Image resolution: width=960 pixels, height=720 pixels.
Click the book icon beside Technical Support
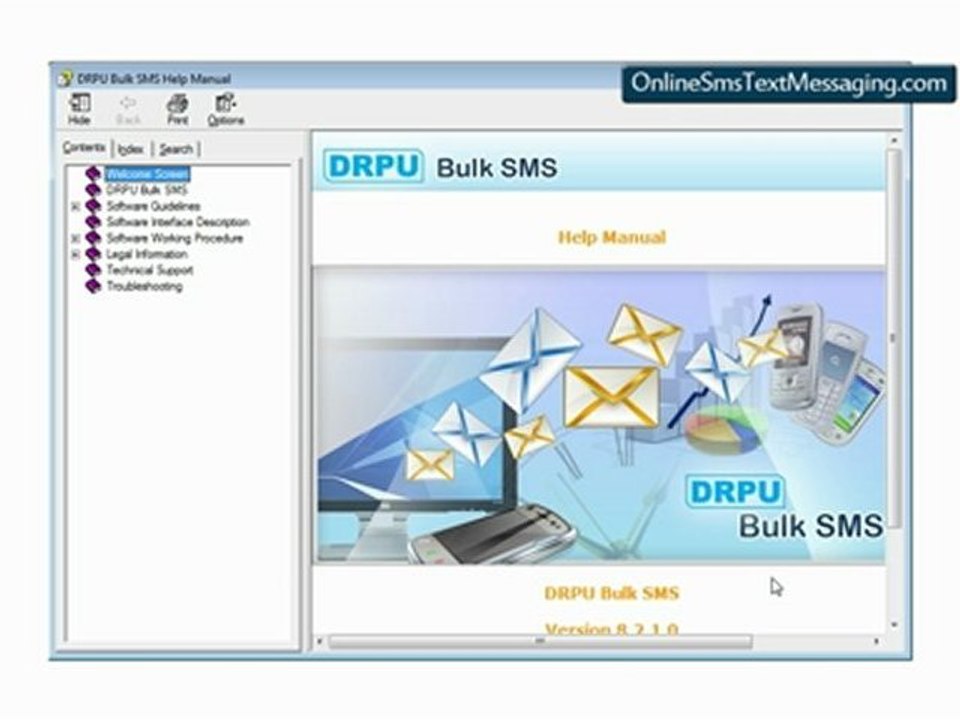click(93, 270)
